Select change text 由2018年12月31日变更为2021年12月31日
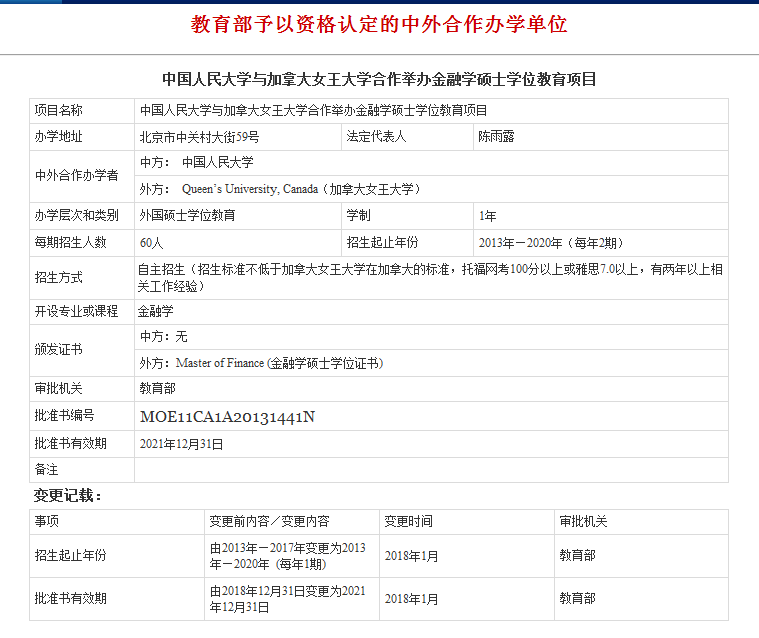 coord(288,599)
